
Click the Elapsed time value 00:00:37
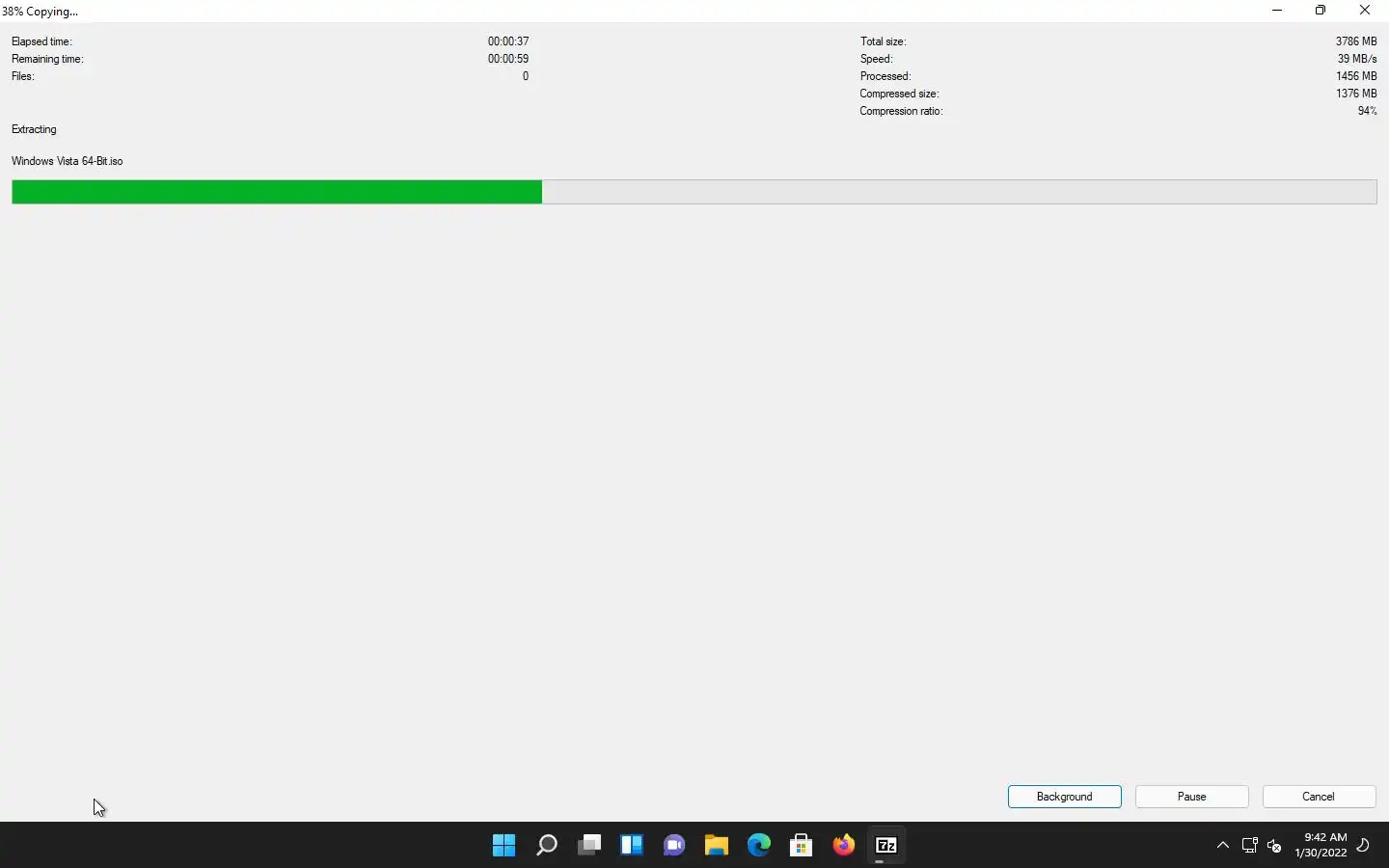pos(508,41)
